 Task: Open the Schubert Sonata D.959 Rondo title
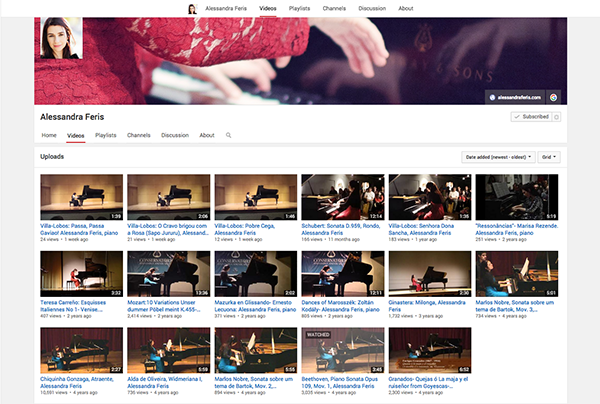click(341, 229)
